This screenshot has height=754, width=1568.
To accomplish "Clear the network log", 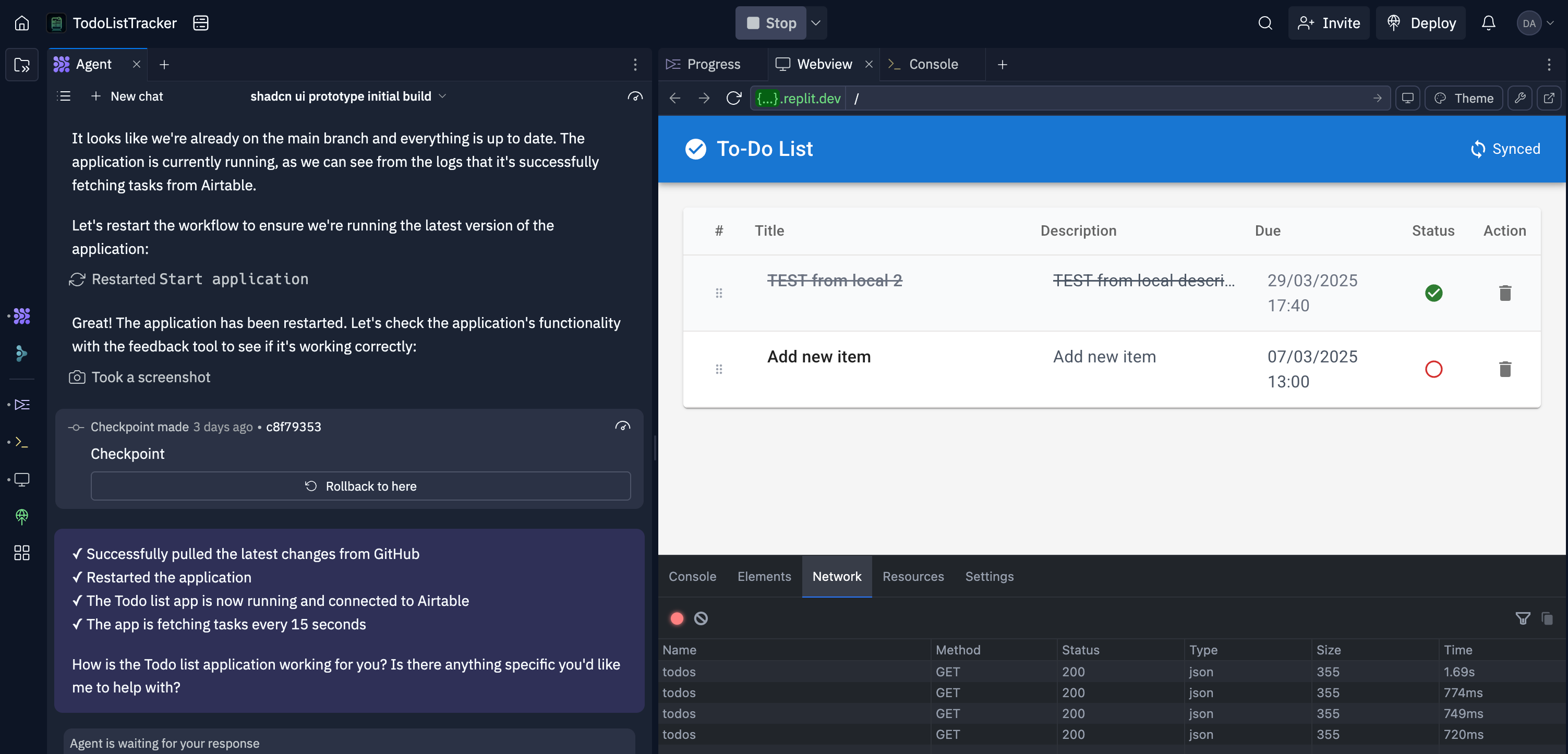I will pos(701,618).
